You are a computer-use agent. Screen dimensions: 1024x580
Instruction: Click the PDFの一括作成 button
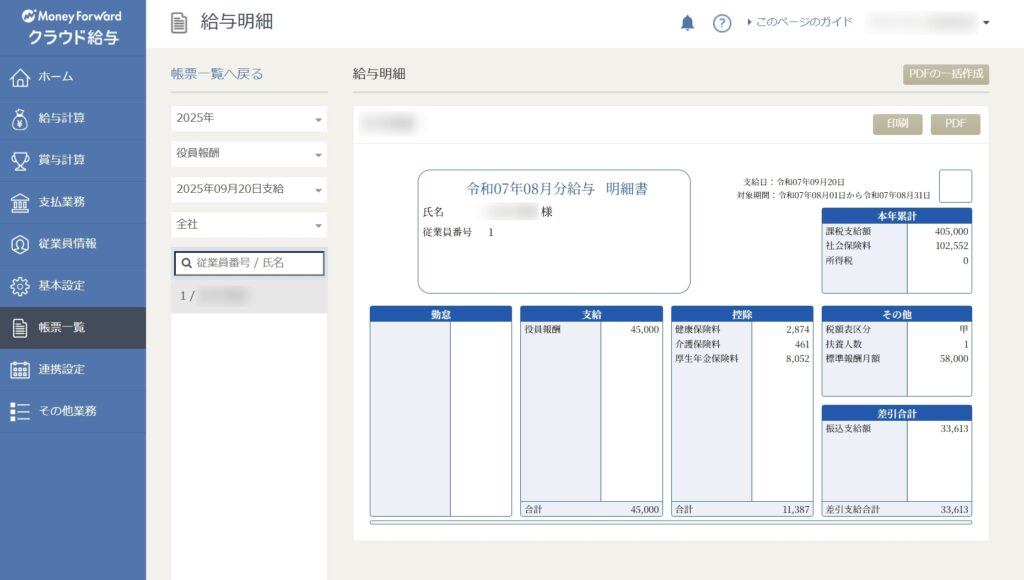pos(945,74)
